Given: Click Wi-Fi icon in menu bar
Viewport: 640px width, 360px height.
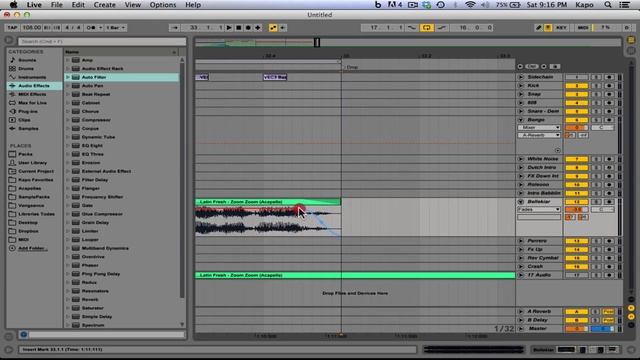Looking at the screenshot, I should (470, 5).
